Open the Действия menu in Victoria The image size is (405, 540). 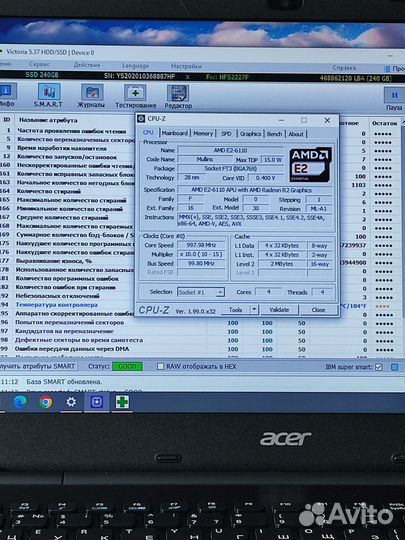point(87,65)
